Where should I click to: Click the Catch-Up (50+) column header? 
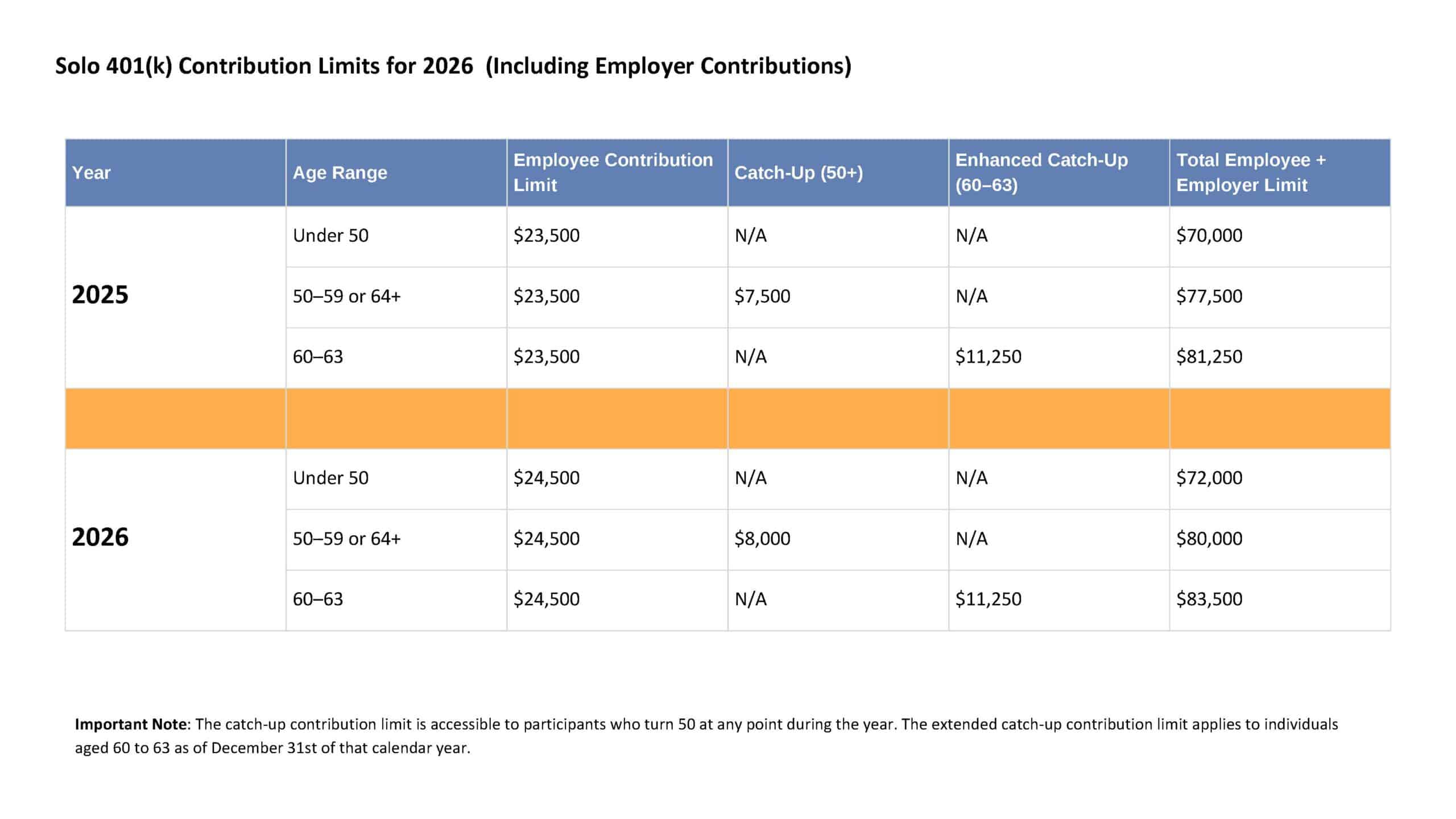798,172
